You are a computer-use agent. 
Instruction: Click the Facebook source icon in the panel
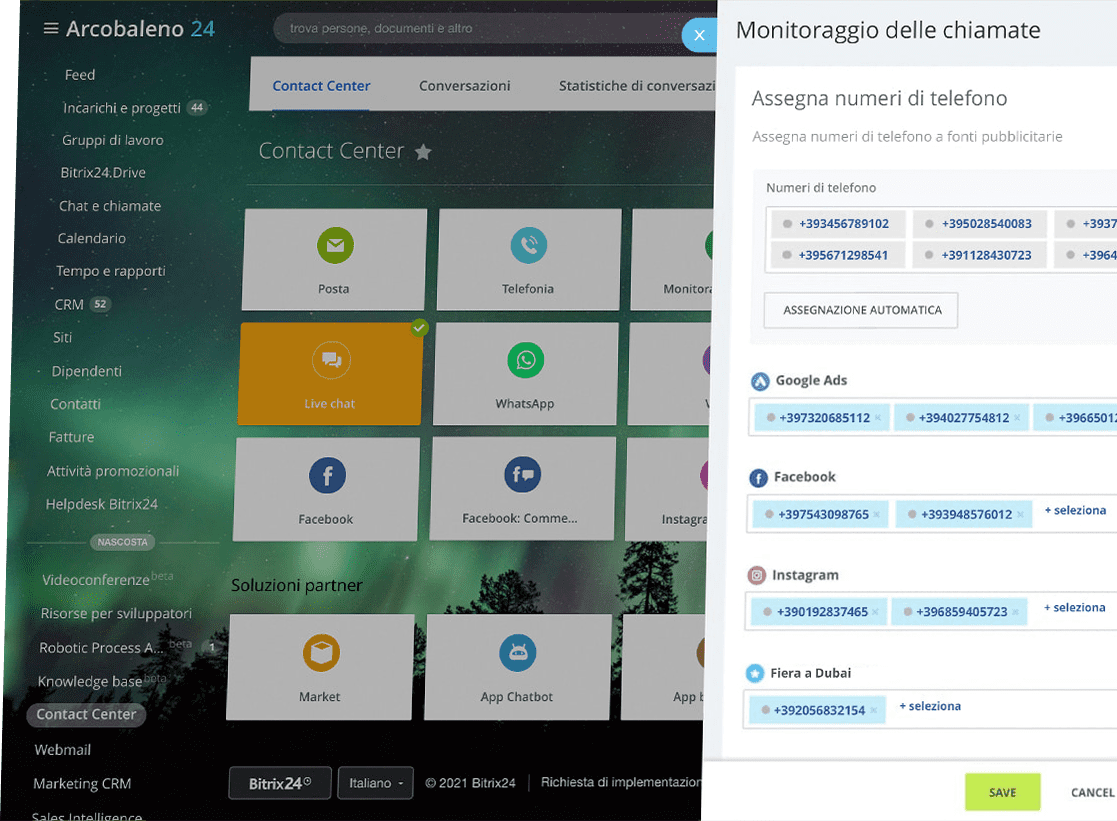pyautogui.click(x=758, y=477)
